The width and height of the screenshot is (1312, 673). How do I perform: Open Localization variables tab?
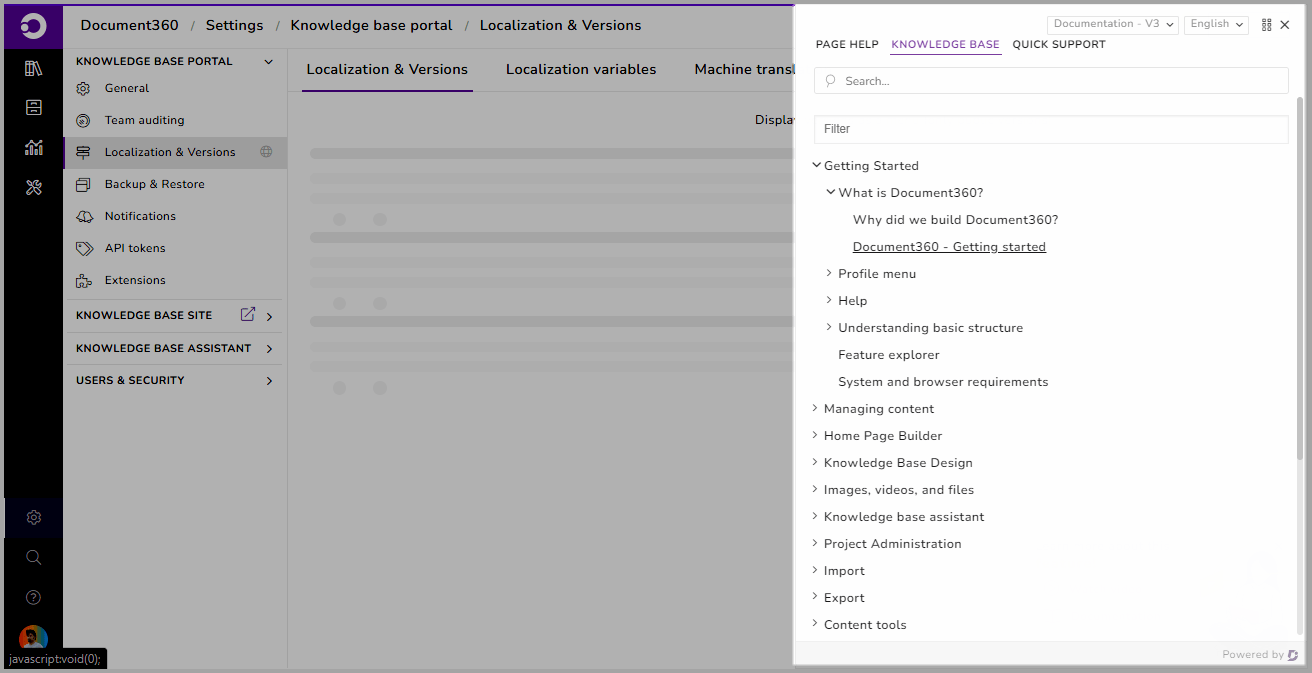[x=581, y=70]
